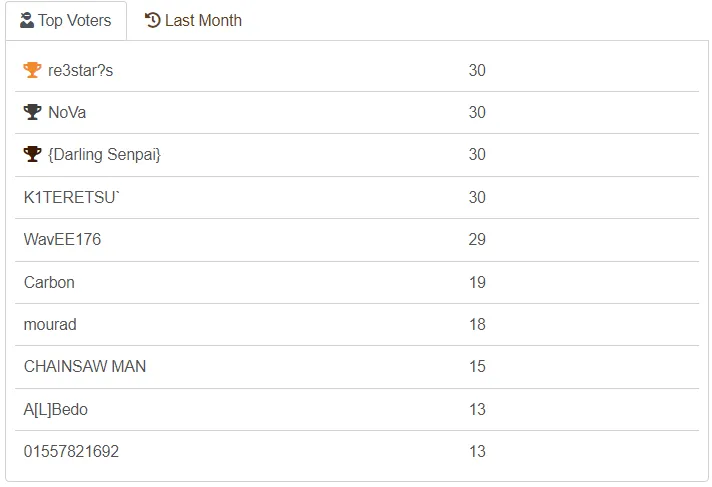Select the mourad row
Image resolution: width=712 pixels, height=487 pixels.
point(356,324)
